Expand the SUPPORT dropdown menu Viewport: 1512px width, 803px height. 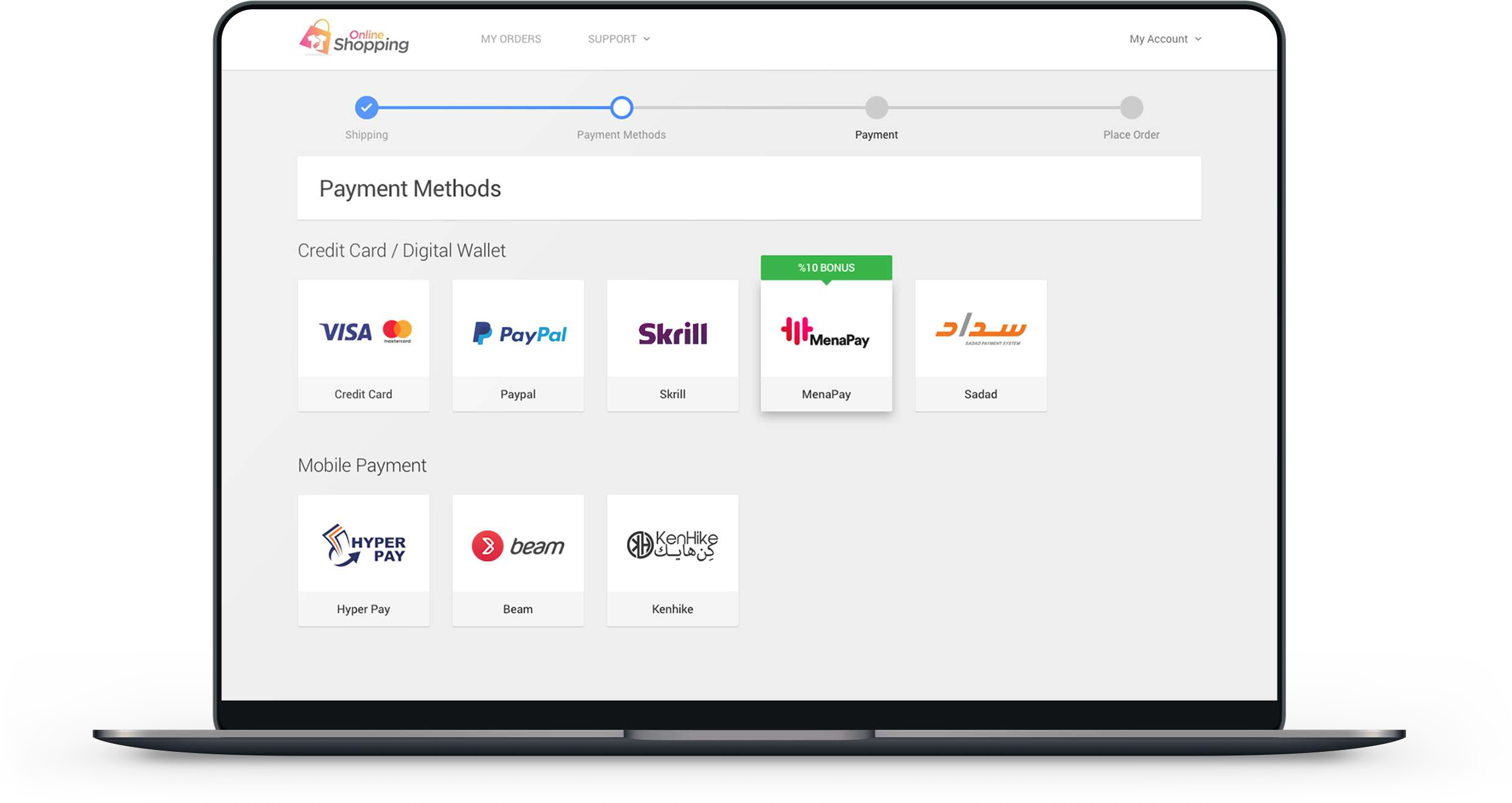618,39
